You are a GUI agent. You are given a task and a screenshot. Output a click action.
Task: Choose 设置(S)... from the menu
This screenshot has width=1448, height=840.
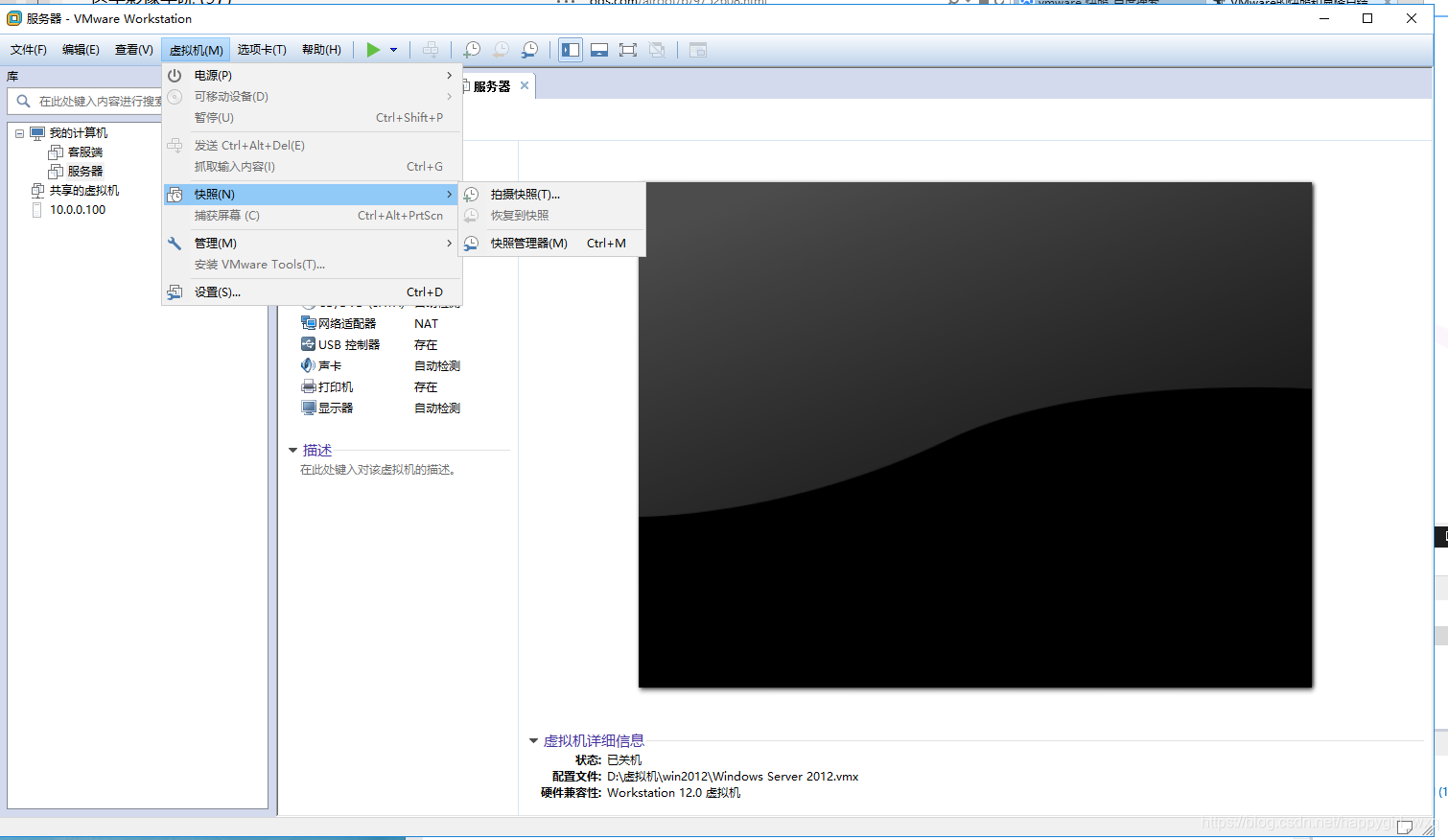click(x=313, y=292)
